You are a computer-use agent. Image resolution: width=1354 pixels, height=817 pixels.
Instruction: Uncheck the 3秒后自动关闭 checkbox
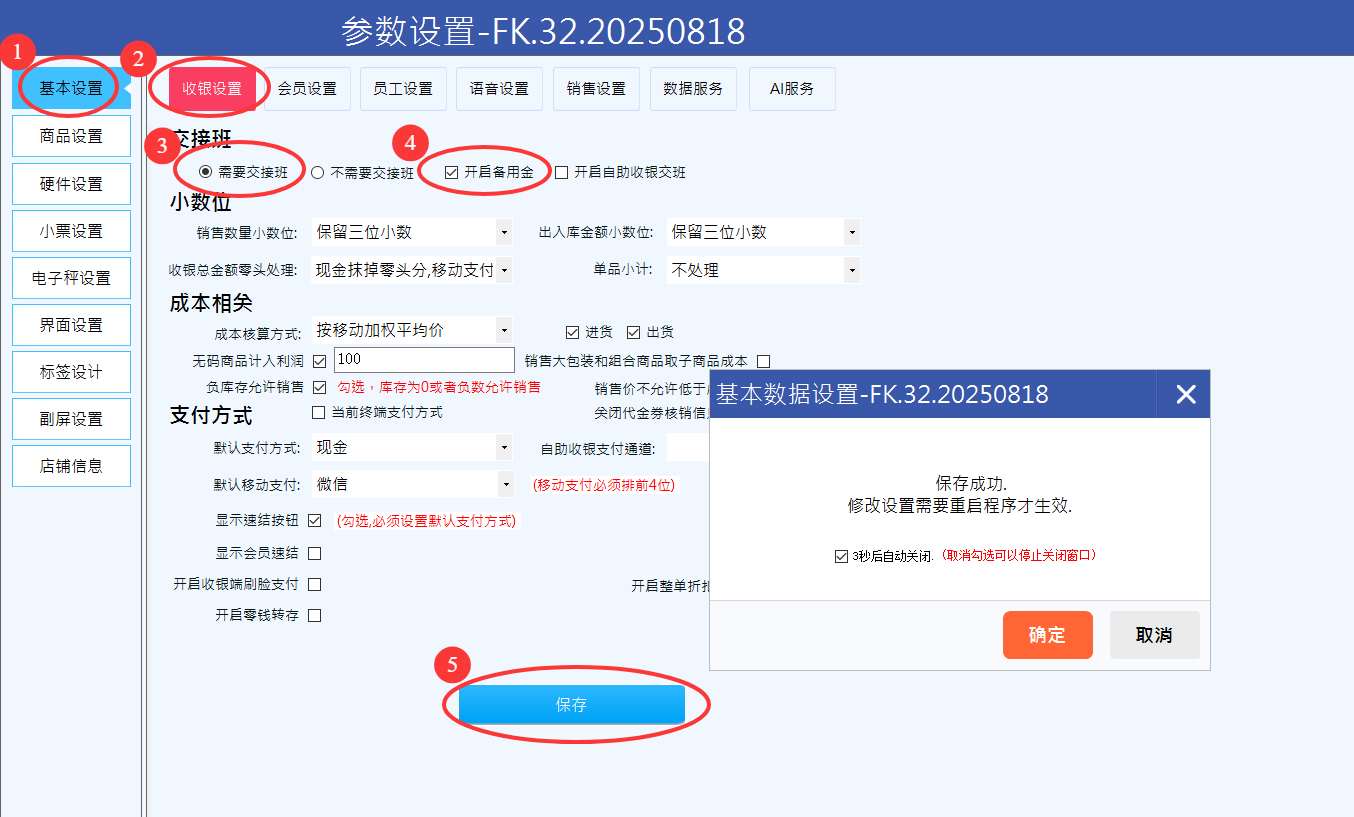[x=841, y=556]
